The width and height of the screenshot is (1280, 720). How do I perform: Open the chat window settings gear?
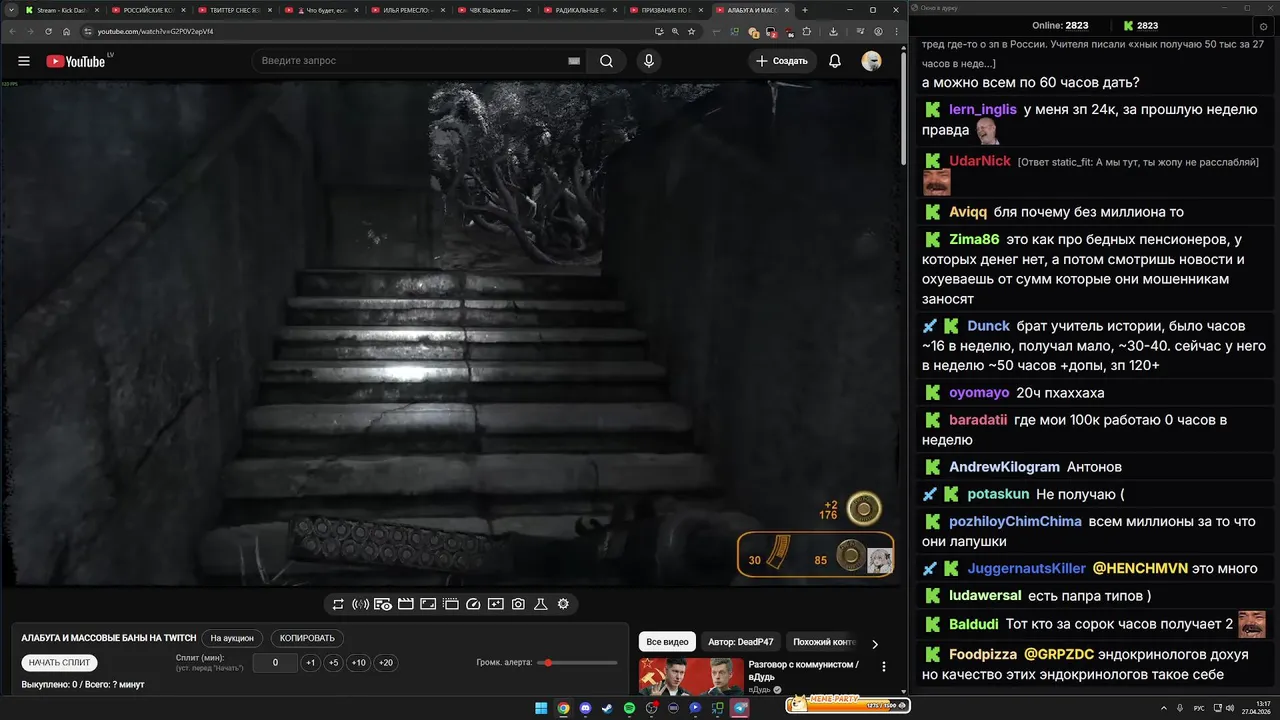pos(1263,26)
